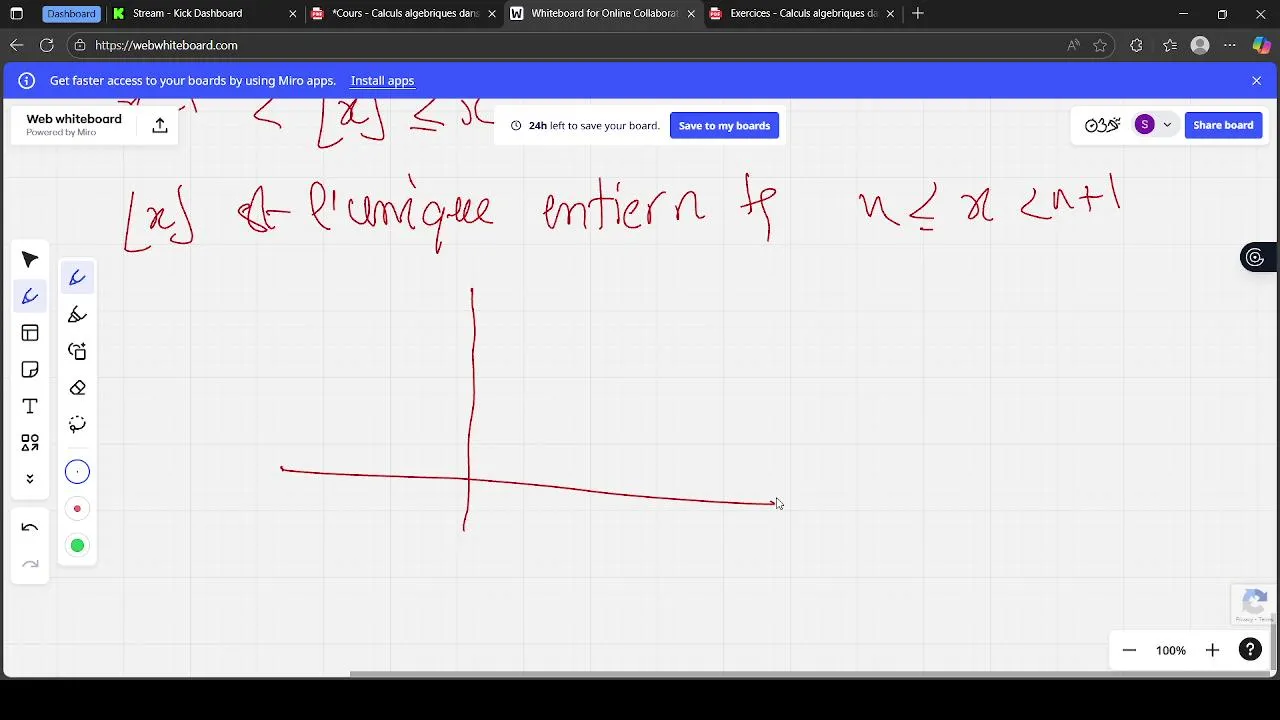Switch to Exercices - Calculs algebriques tab
Image resolution: width=1280 pixels, height=720 pixels.
point(800,14)
